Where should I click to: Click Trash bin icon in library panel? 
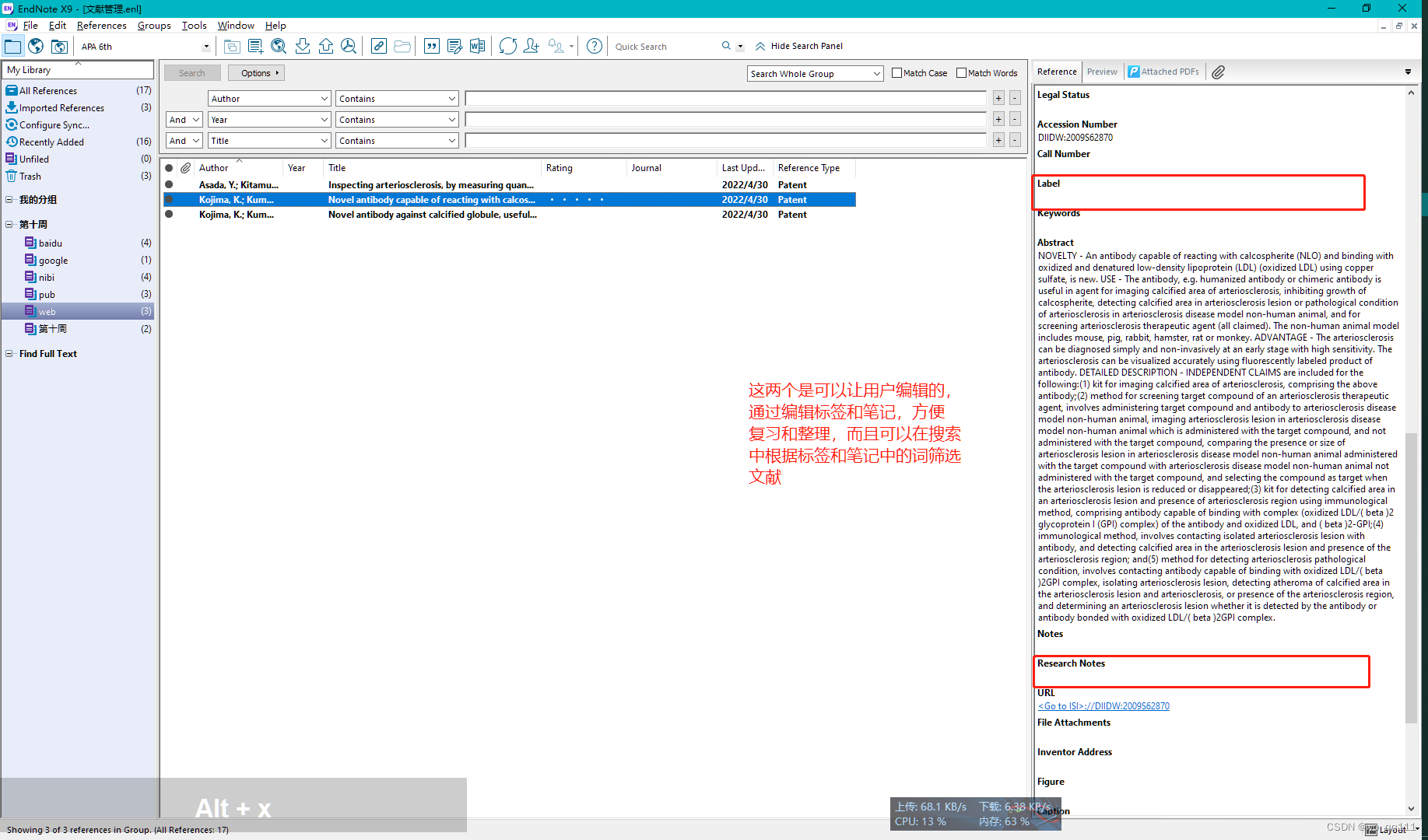[11, 177]
